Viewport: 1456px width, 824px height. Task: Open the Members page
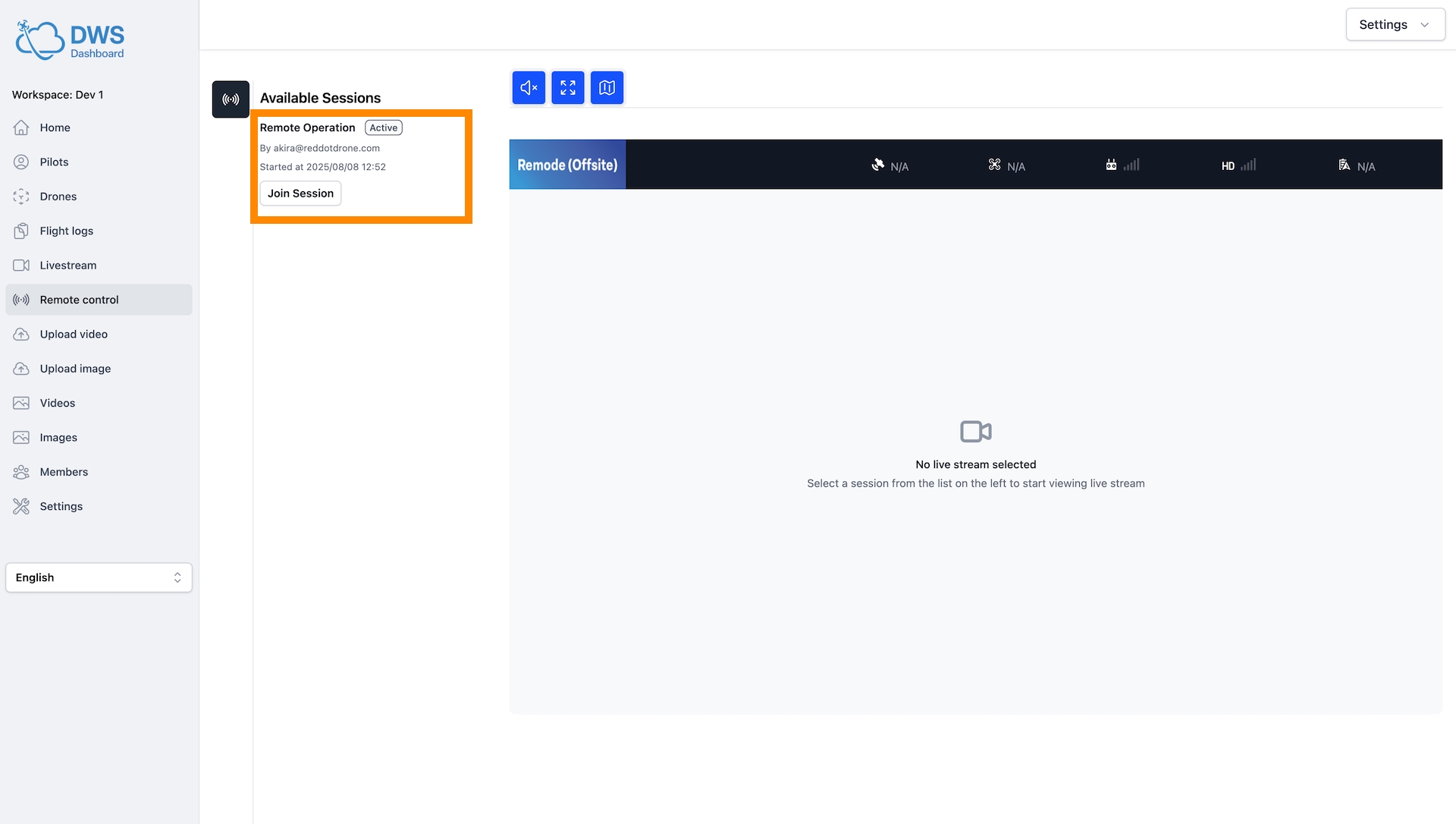[x=64, y=472]
